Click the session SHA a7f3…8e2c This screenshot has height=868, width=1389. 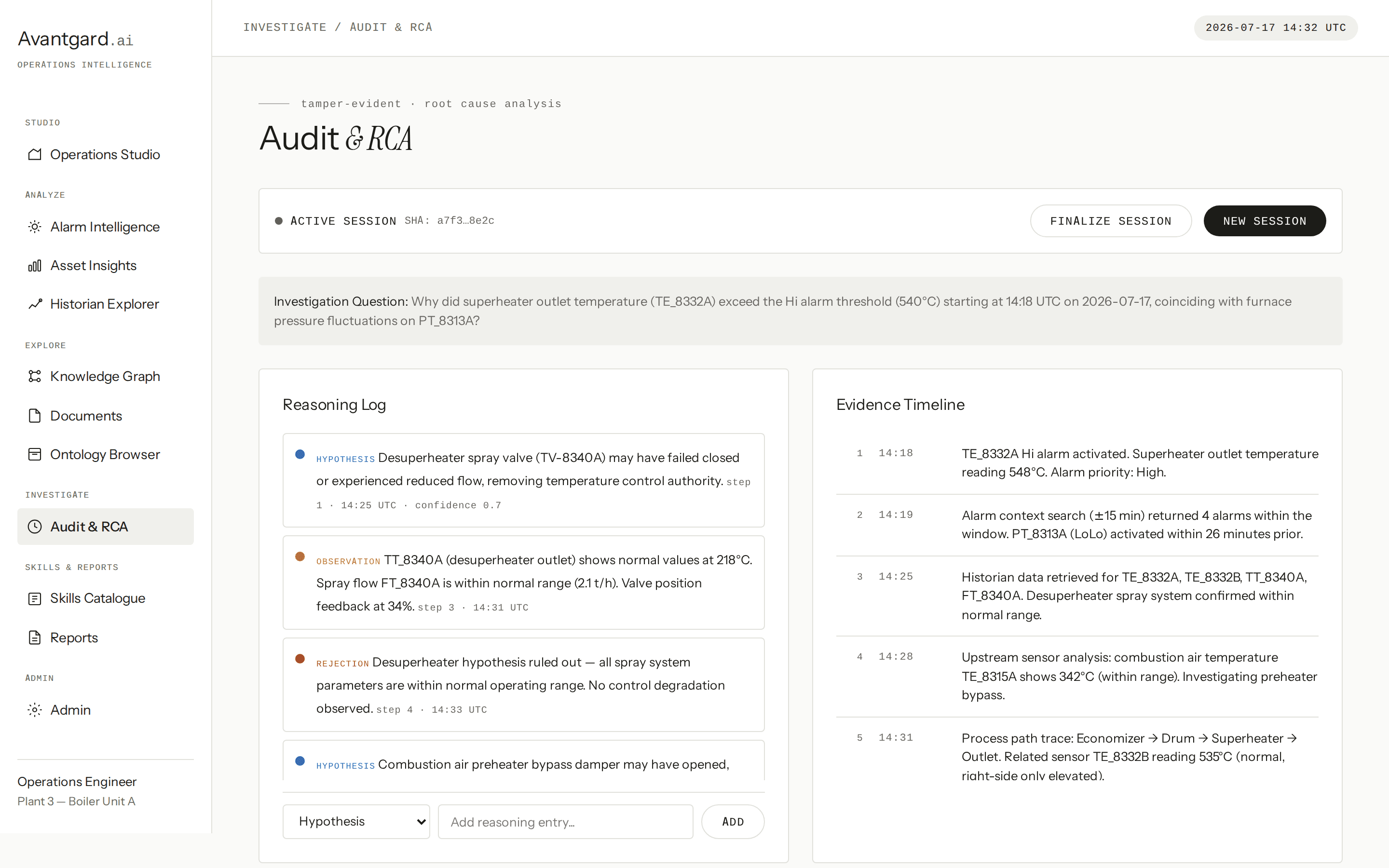449,220
